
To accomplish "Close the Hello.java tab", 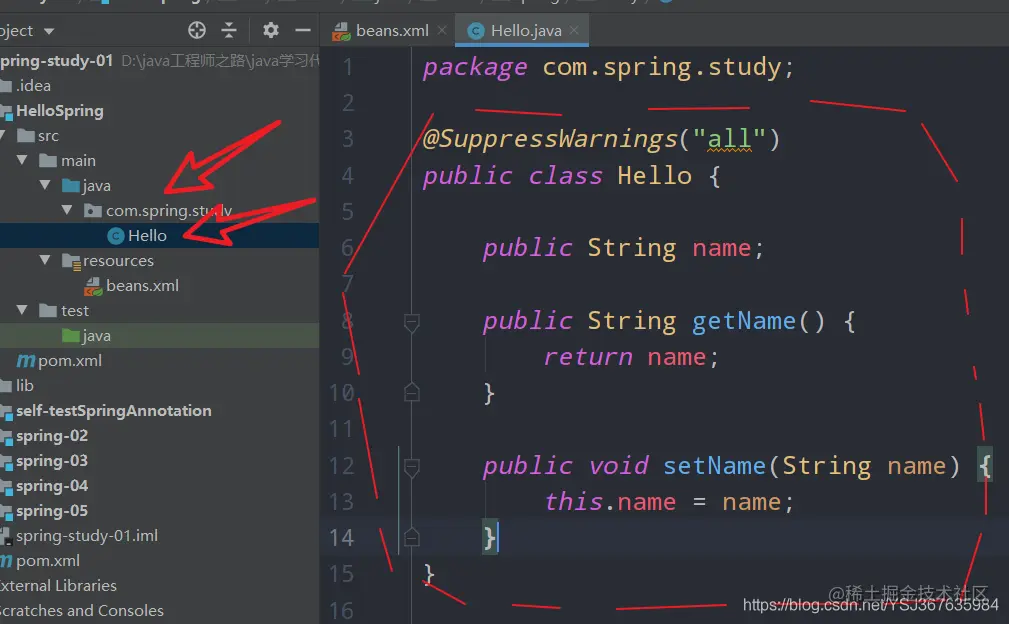I will click(x=574, y=30).
